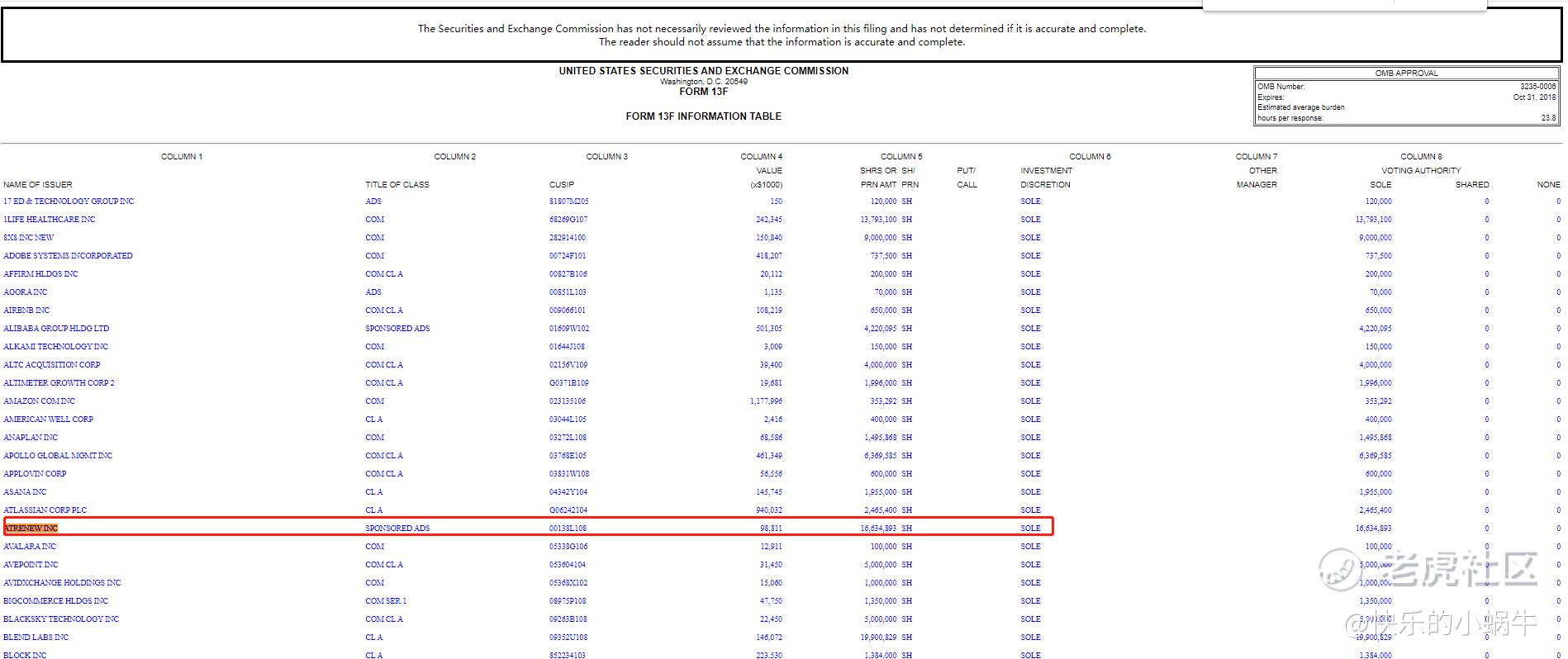The width and height of the screenshot is (1568, 659).
Task: Click the ASANA INC issuer name
Action: [x=25, y=492]
